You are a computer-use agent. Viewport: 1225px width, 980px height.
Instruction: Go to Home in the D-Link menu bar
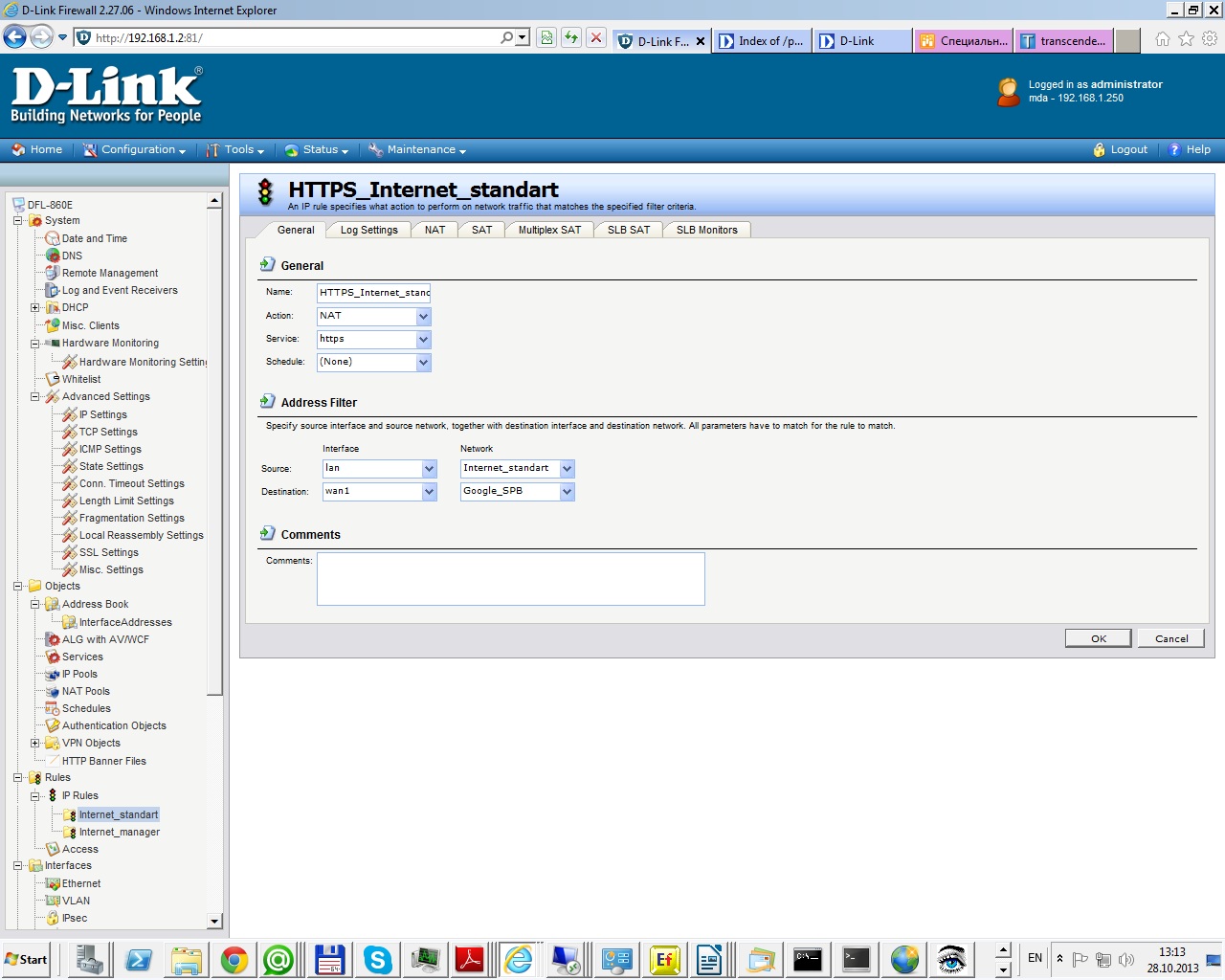pos(37,150)
